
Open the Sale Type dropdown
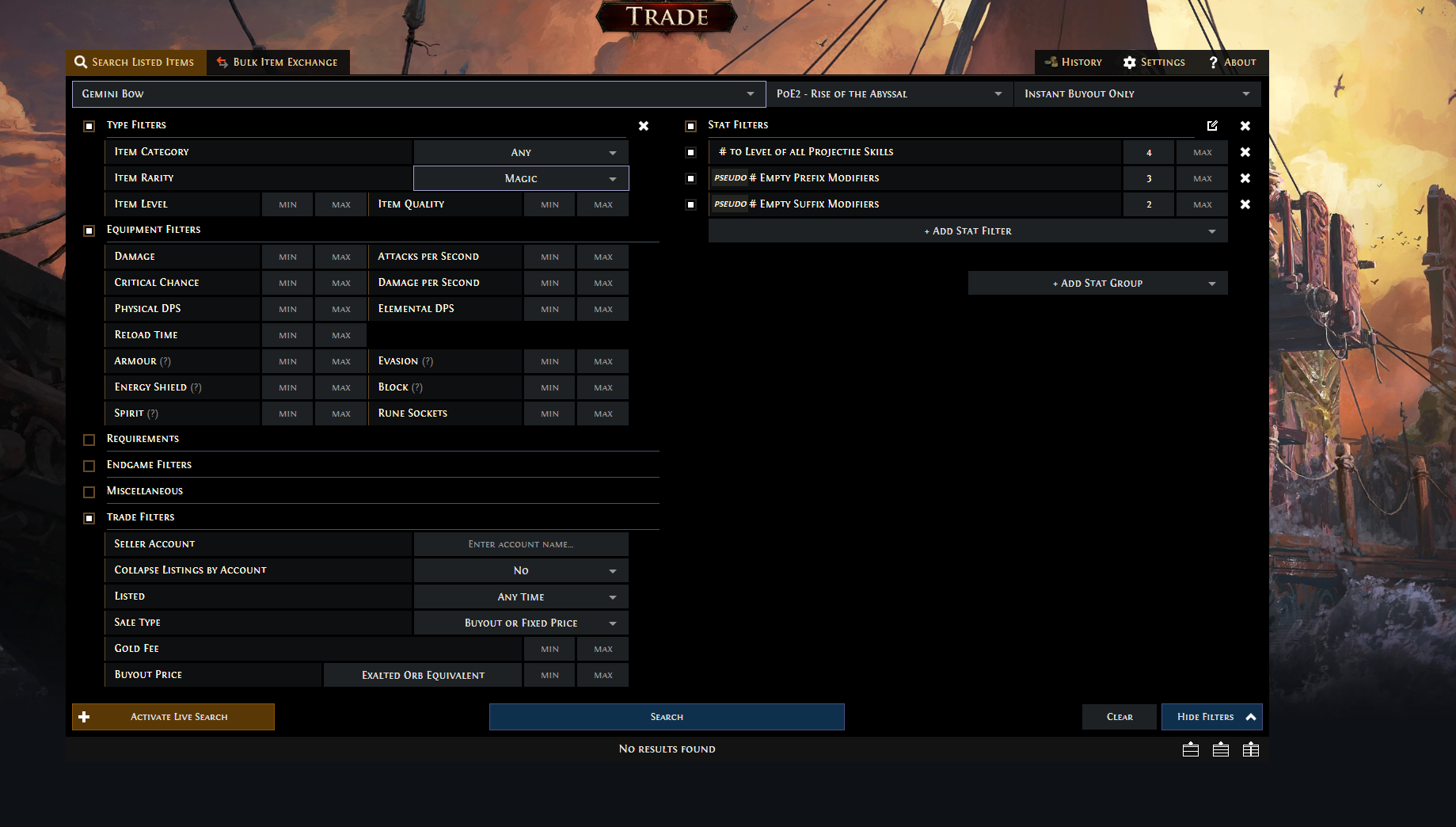tap(521, 623)
